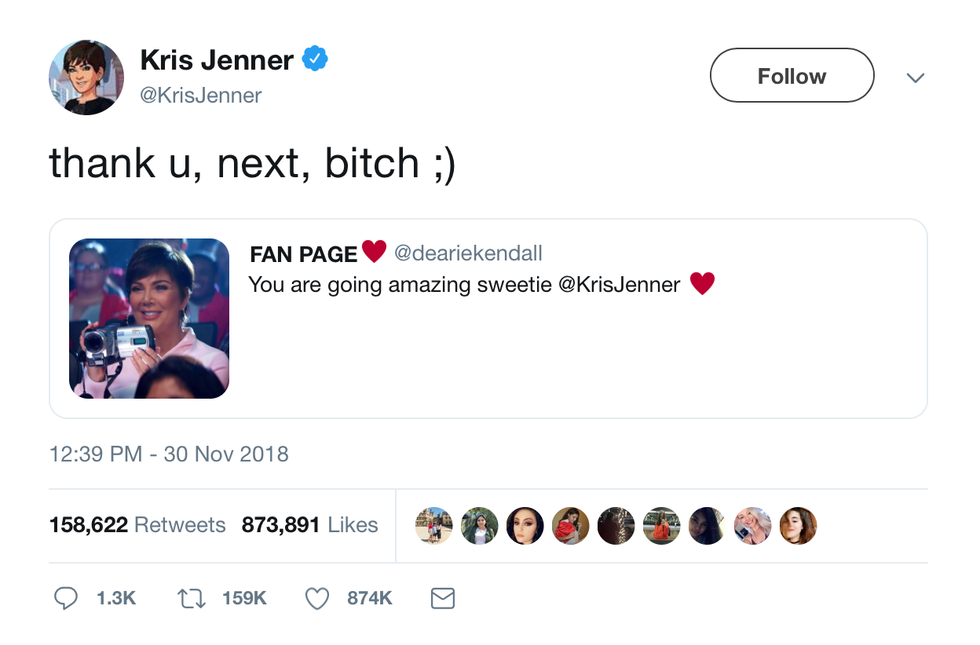Open the first liker's avatar in the row

tap(434, 526)
